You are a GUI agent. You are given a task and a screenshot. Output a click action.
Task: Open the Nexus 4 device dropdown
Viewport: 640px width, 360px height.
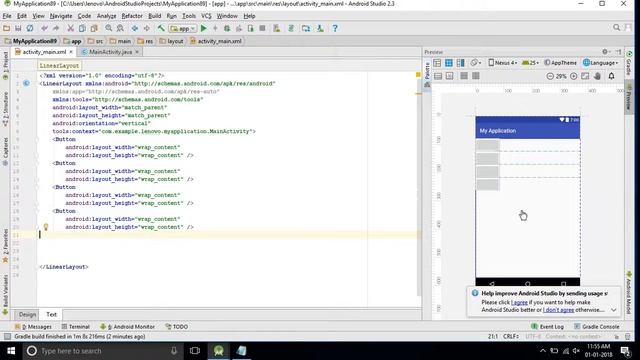pyautogui.click(x=503, y=63)
